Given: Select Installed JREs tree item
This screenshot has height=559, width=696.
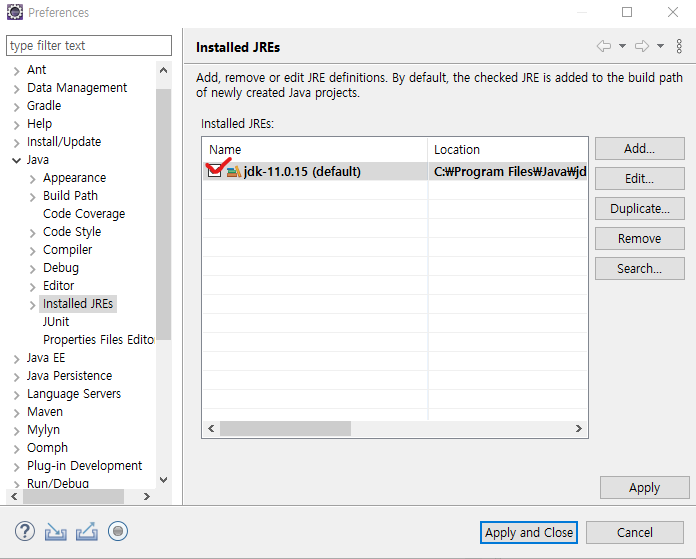Looking at the screenshot, I should coord(78,304).
